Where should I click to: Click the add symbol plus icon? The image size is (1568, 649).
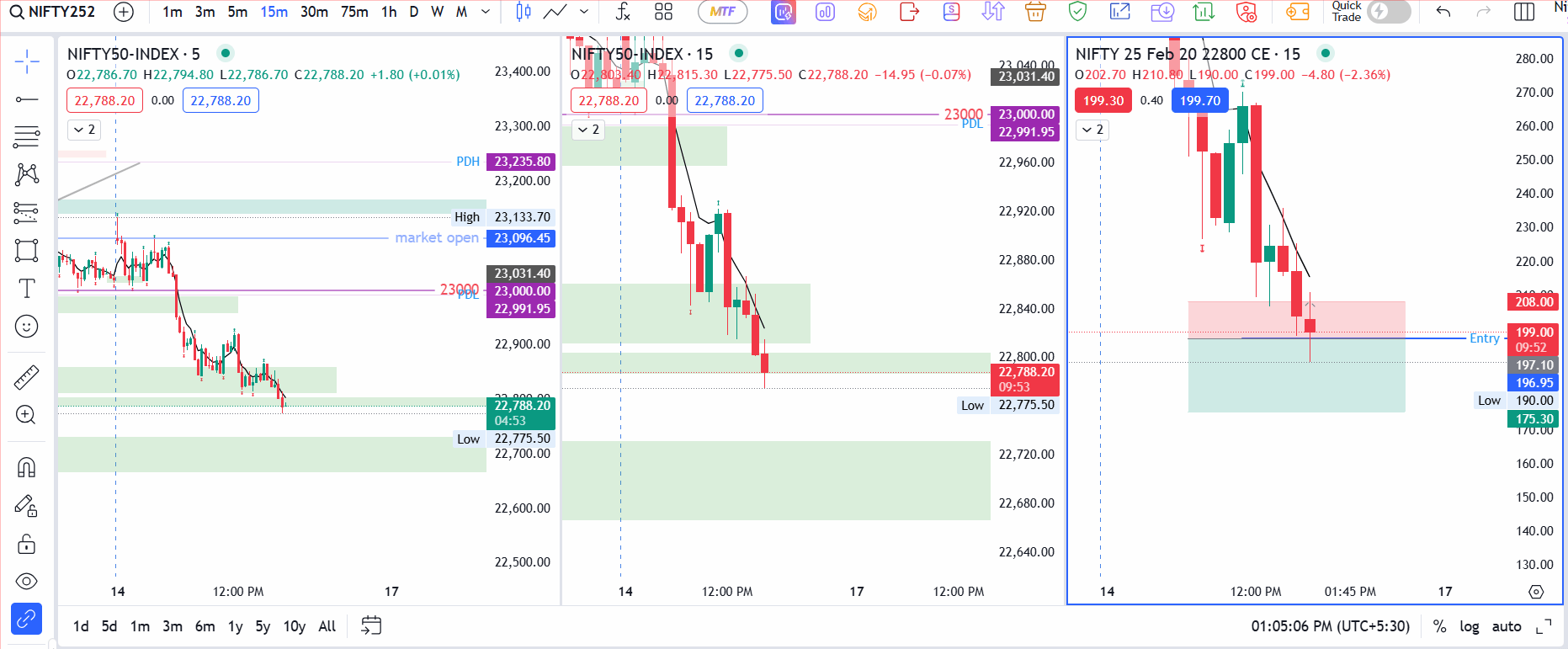(124, 12)
